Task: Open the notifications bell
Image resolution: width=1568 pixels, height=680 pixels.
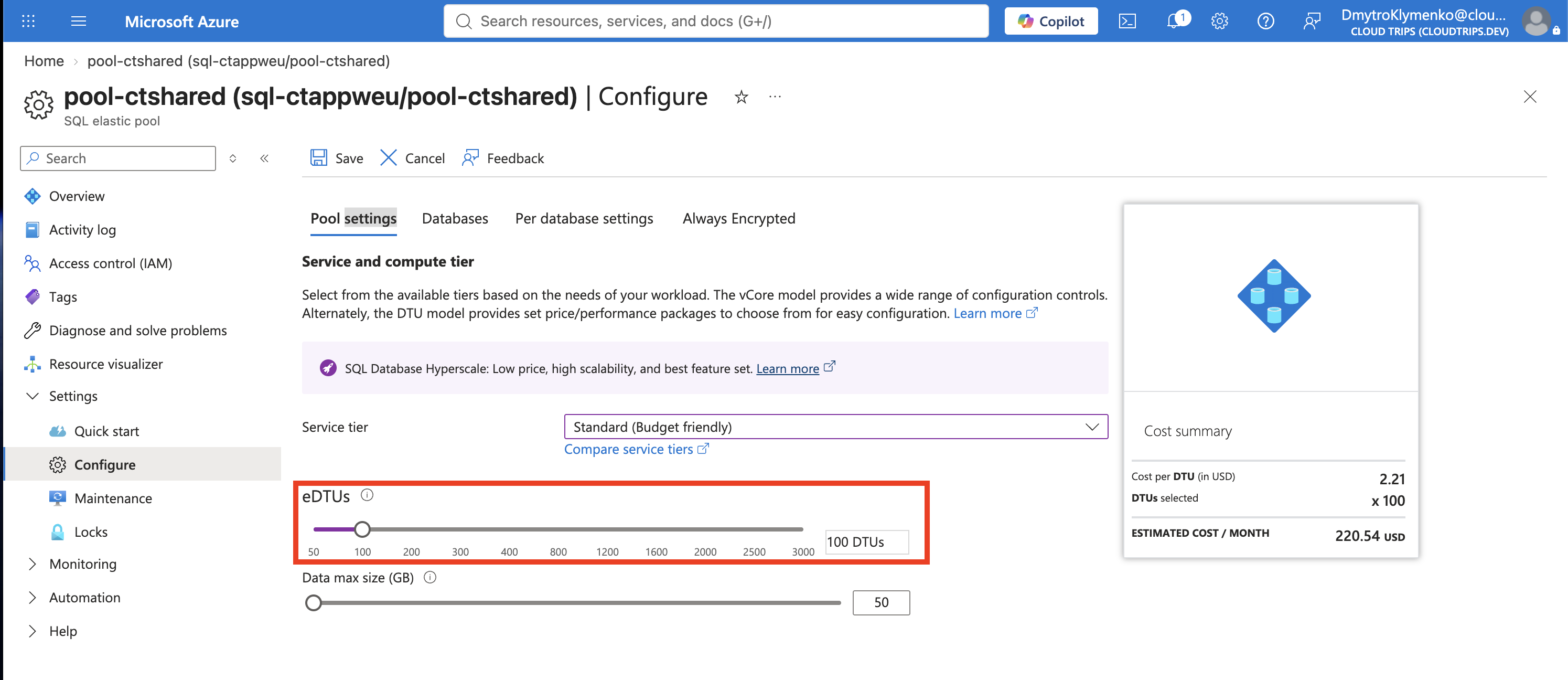Action: pos(1174,22)
